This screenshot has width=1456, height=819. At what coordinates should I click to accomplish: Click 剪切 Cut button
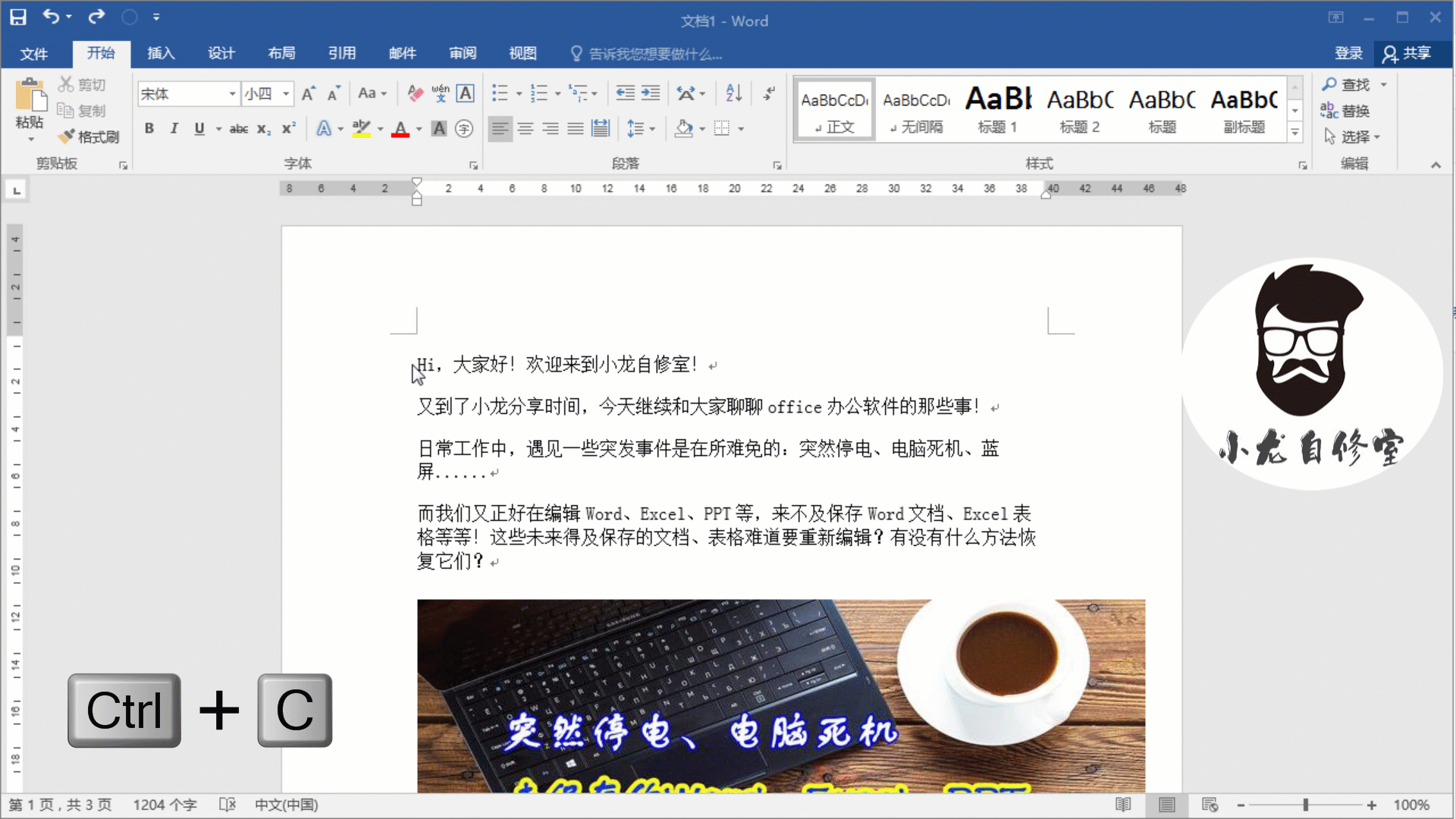pos(82,84)
